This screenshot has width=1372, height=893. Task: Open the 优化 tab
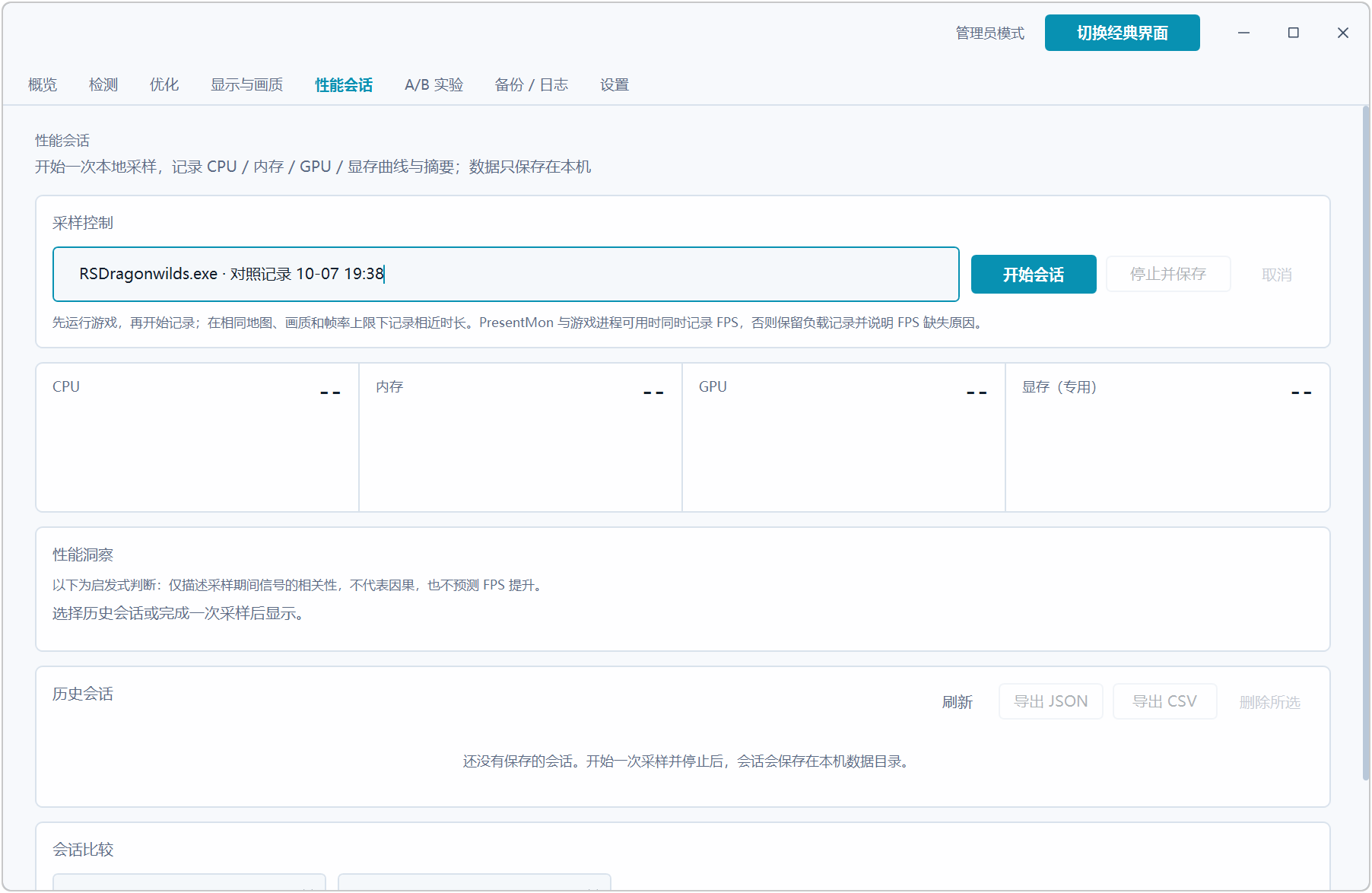[164, 84]
